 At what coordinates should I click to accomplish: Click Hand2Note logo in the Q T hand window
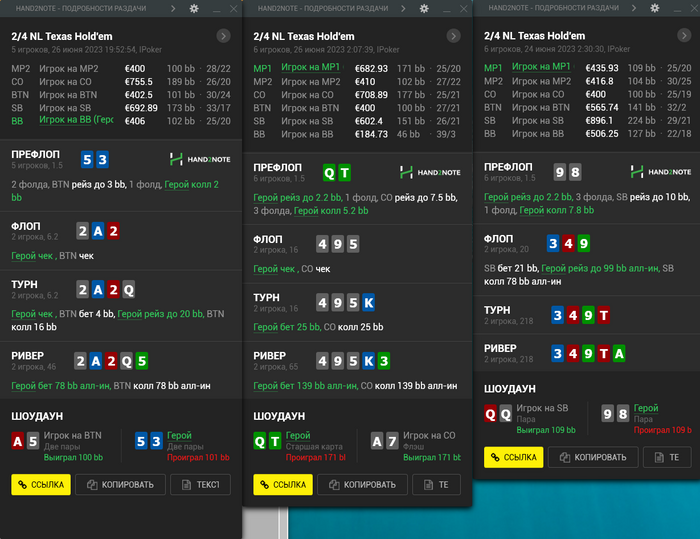point(430,172)
